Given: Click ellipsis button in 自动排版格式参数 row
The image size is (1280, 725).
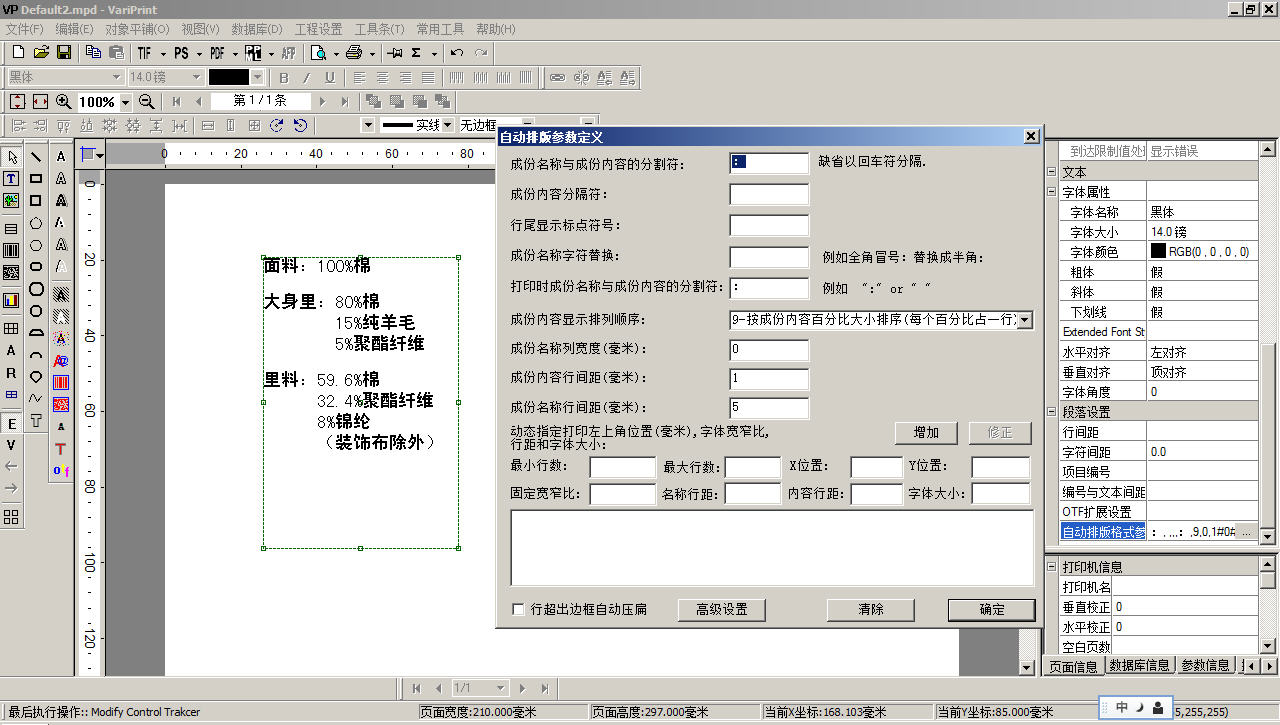Looking at the screenshot, I should click(1246, 532).
